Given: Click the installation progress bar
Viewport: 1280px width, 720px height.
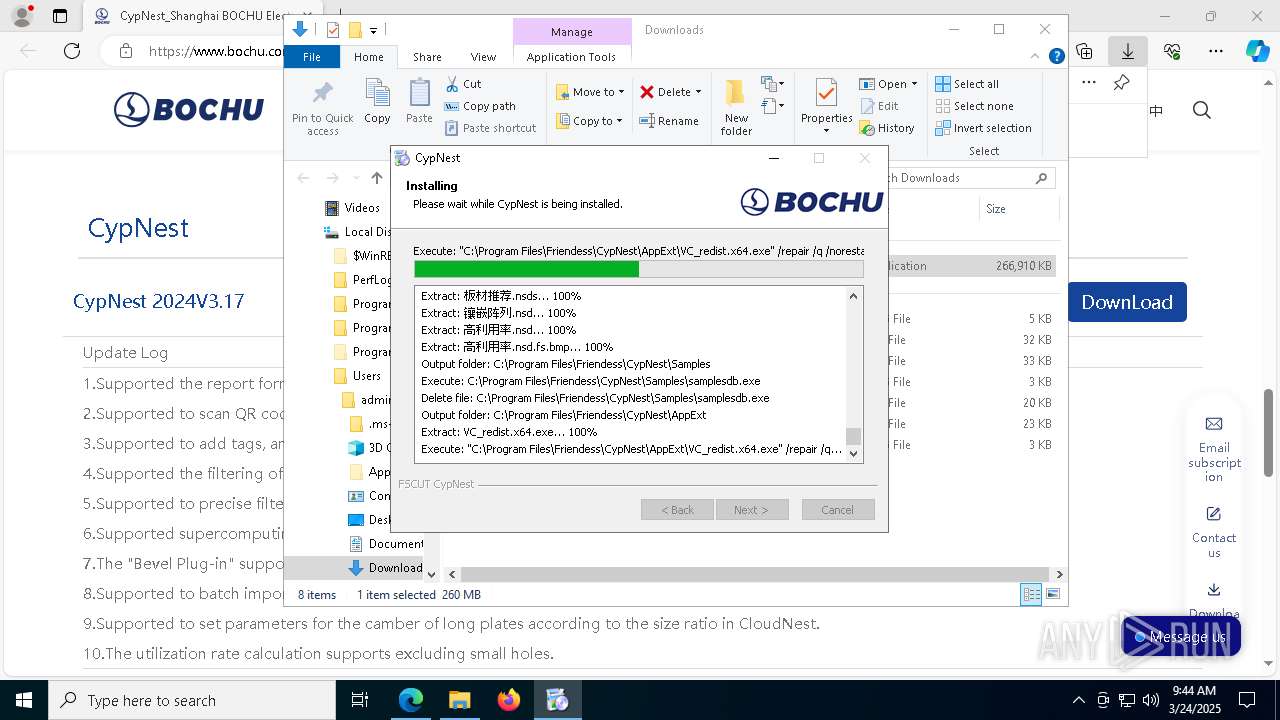Looking at the screenshot, I should 638,269.
